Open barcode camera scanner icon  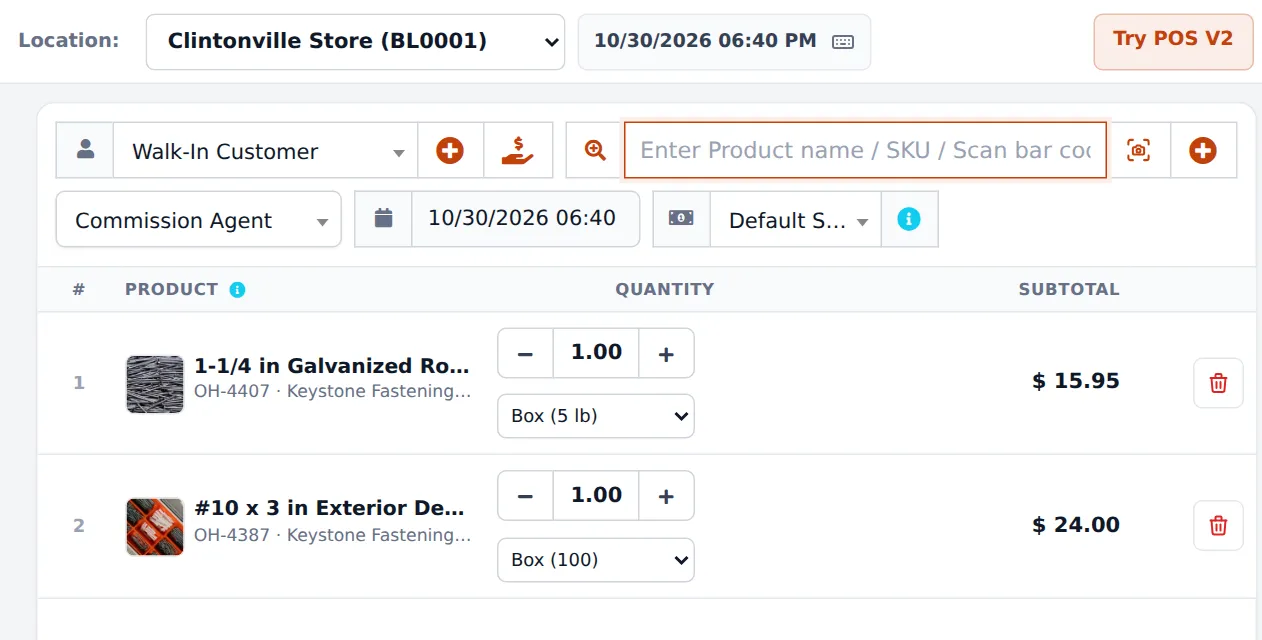tap(1138, 151)
